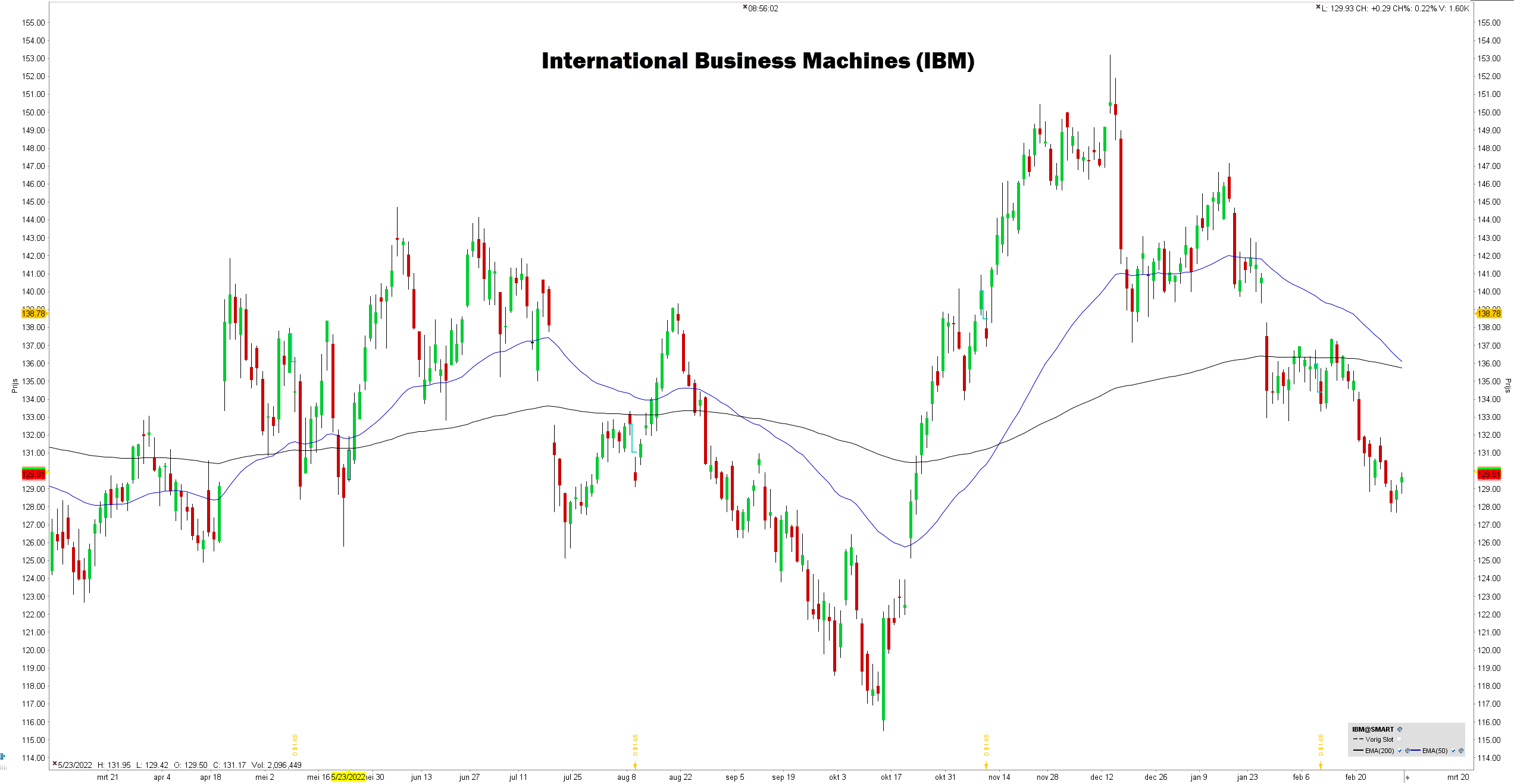This screenshot has width=1514, height=784.
Task: Click the Prijs label on the left axis
Action: click(x=14, y=385)
